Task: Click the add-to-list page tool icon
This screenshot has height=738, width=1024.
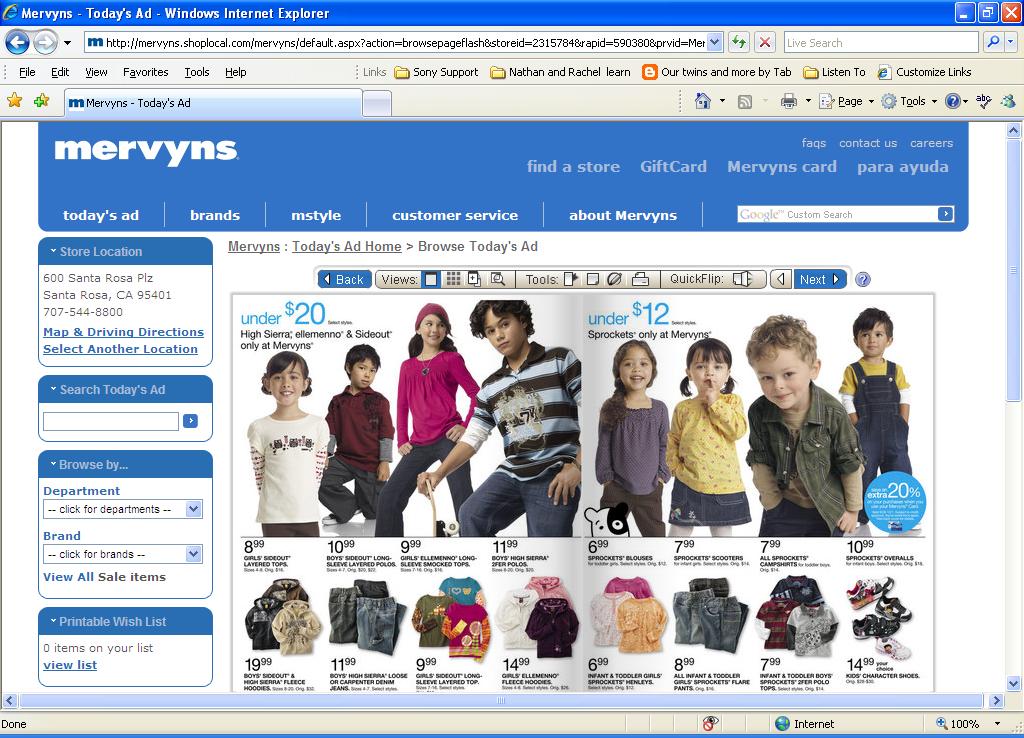Action: [x=570, y=280]
